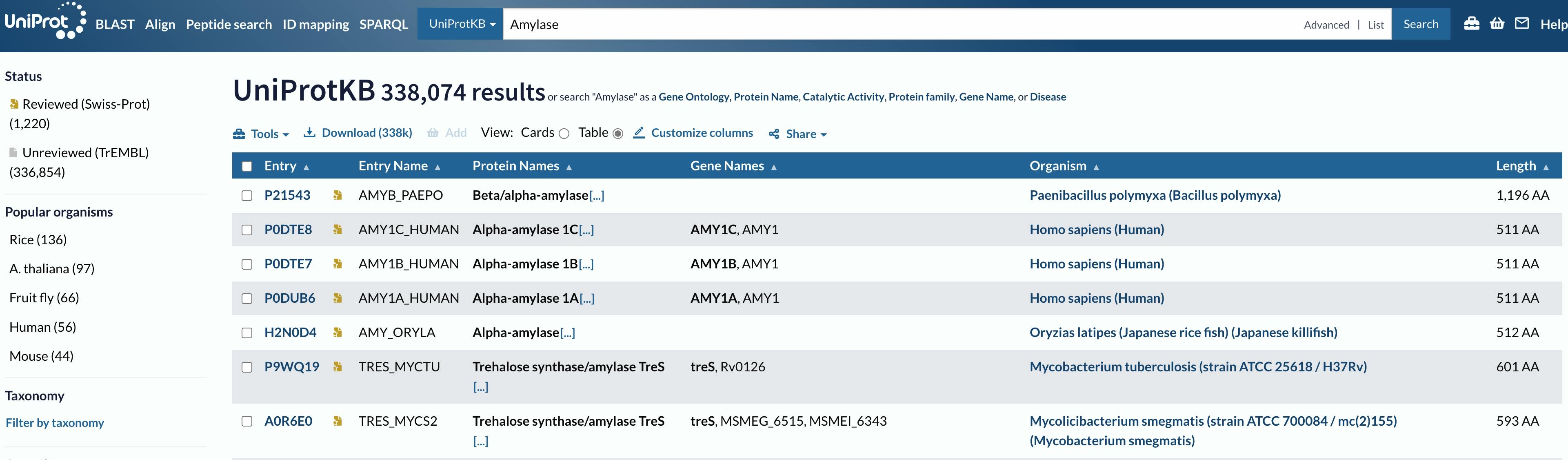
Task: Select the Cards view radio button
Action: tap(564, 134)
